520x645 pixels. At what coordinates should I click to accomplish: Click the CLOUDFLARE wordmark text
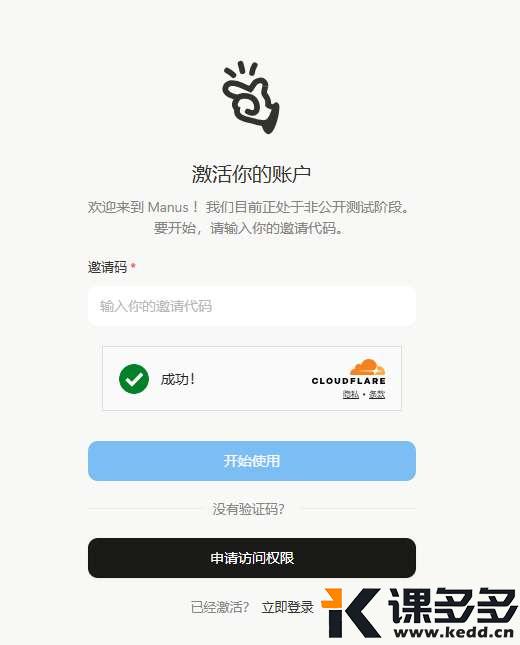click(349, 381)
